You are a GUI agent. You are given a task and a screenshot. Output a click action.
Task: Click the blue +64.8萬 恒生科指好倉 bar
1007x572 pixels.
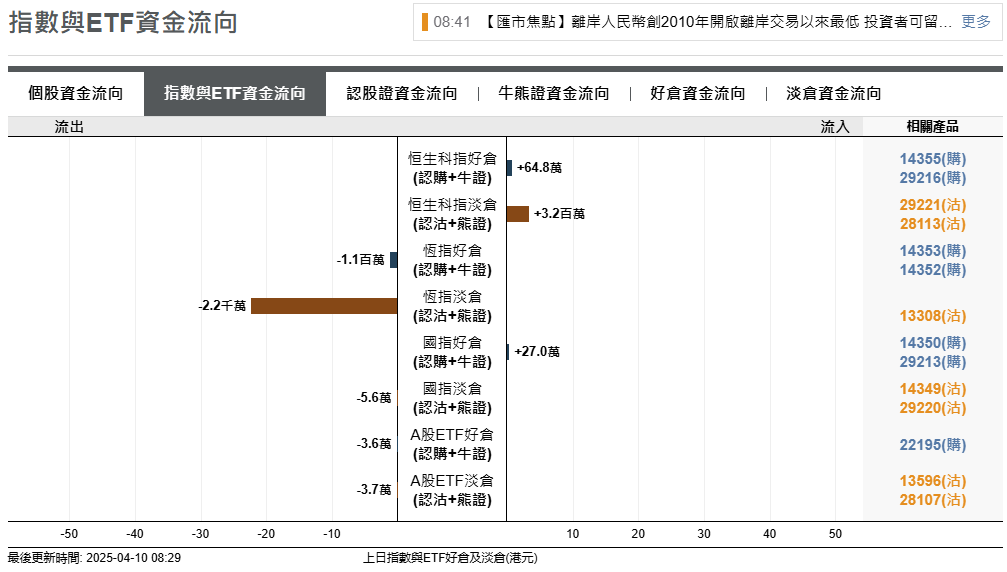509,168
